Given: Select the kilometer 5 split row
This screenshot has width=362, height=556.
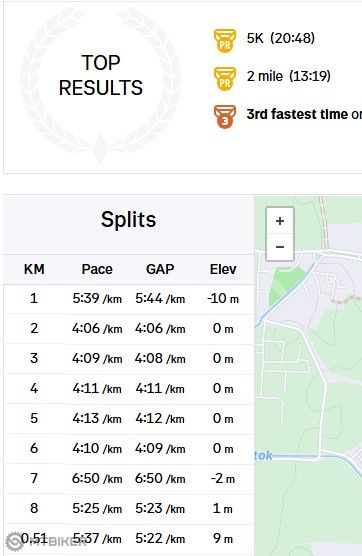Looking at the screenshot, I should point(129,418).
